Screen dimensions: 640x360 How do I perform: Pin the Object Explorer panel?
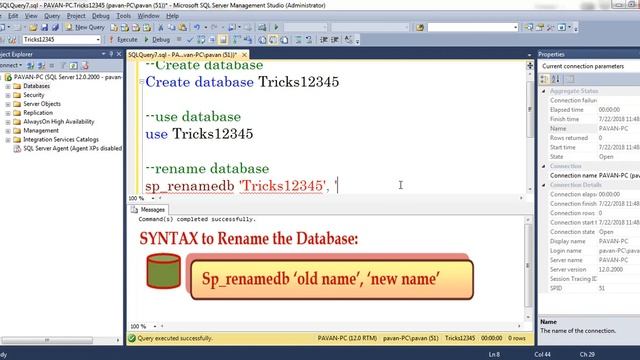(x=111, y=54)
